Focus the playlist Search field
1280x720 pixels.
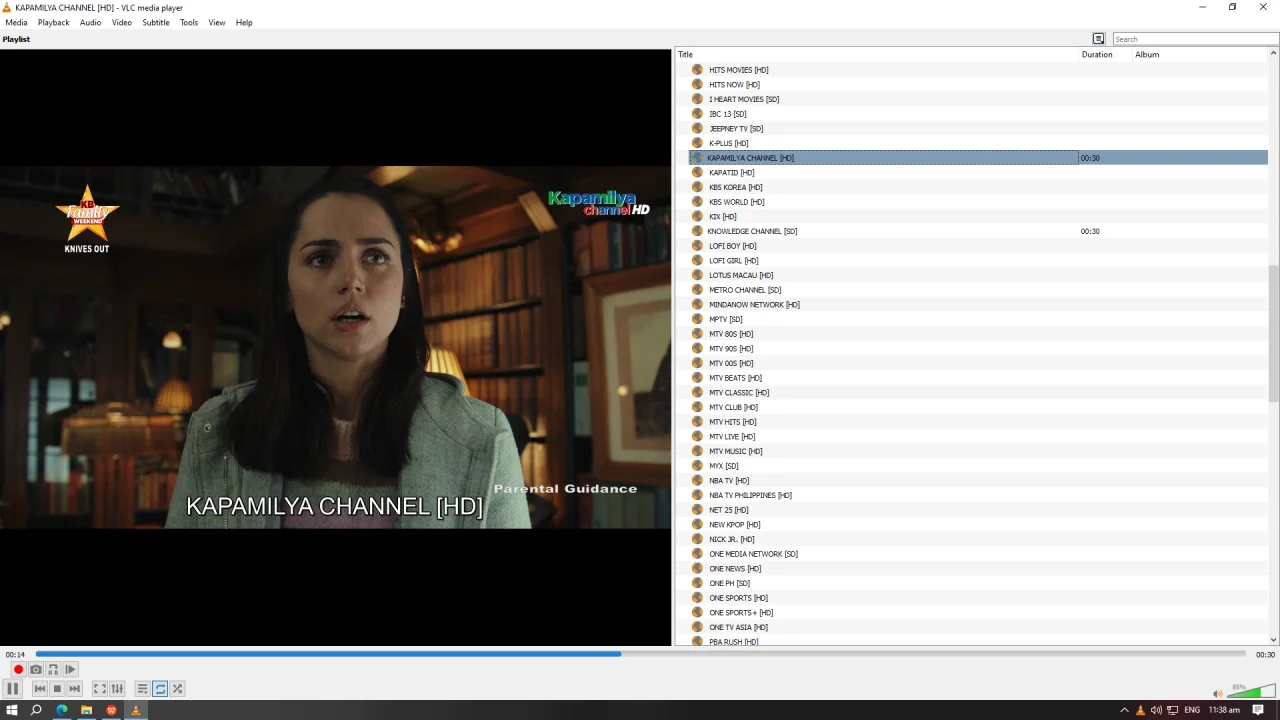(x=1196, y=39)
